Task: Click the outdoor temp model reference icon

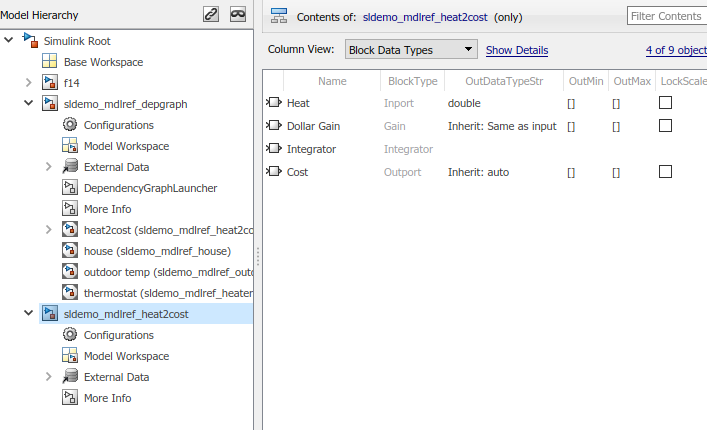Action: (x=70, y=272)
